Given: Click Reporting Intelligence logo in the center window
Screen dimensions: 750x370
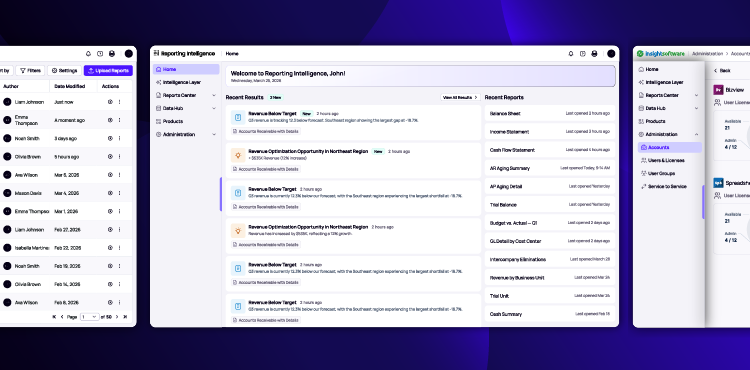Looking at the screenshot, I should click(185, 54).
